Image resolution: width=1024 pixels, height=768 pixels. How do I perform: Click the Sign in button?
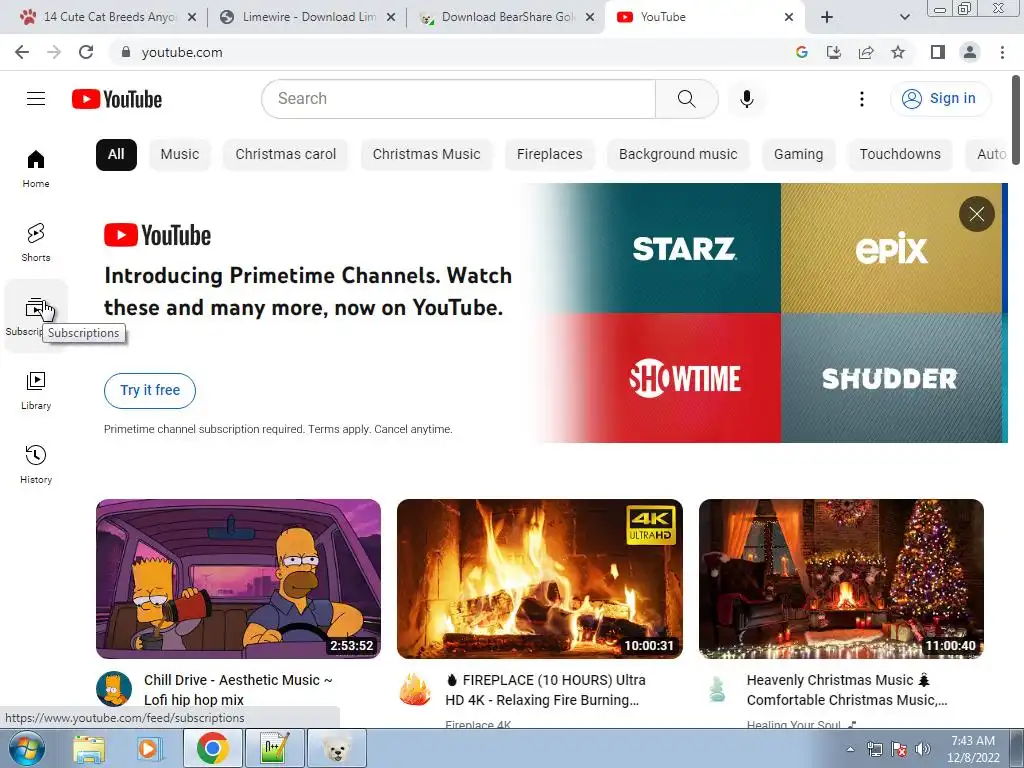[x=940, y=99]
